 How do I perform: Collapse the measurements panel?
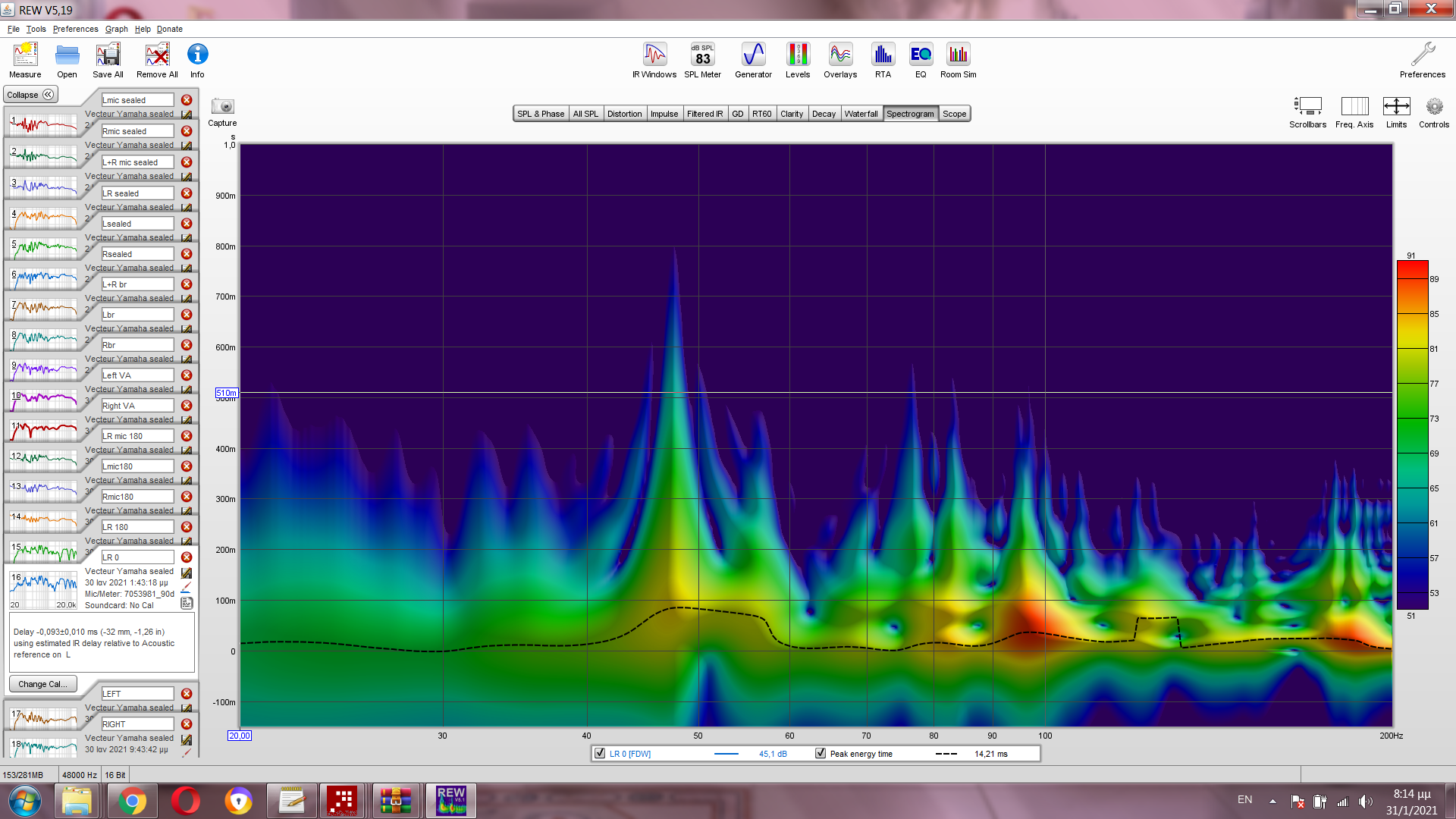30,95
